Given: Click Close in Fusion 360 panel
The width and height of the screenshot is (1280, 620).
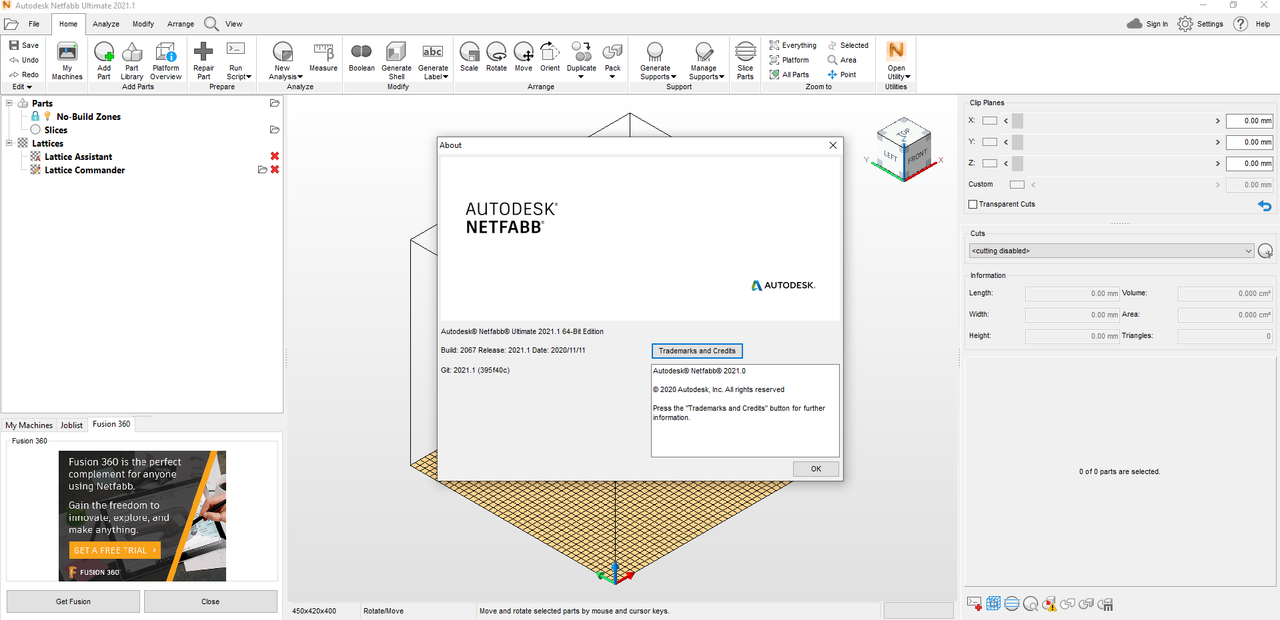Looking at the screenshot, I should coord(210,601).
